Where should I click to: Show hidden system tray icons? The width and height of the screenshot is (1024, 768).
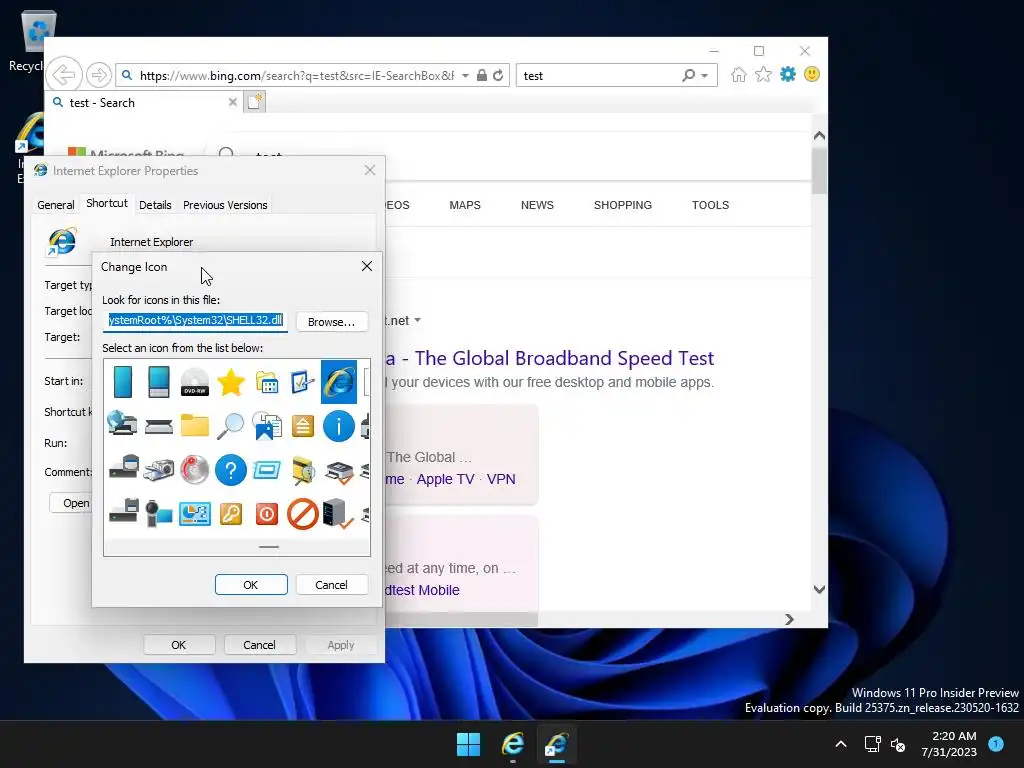(841, 744)
